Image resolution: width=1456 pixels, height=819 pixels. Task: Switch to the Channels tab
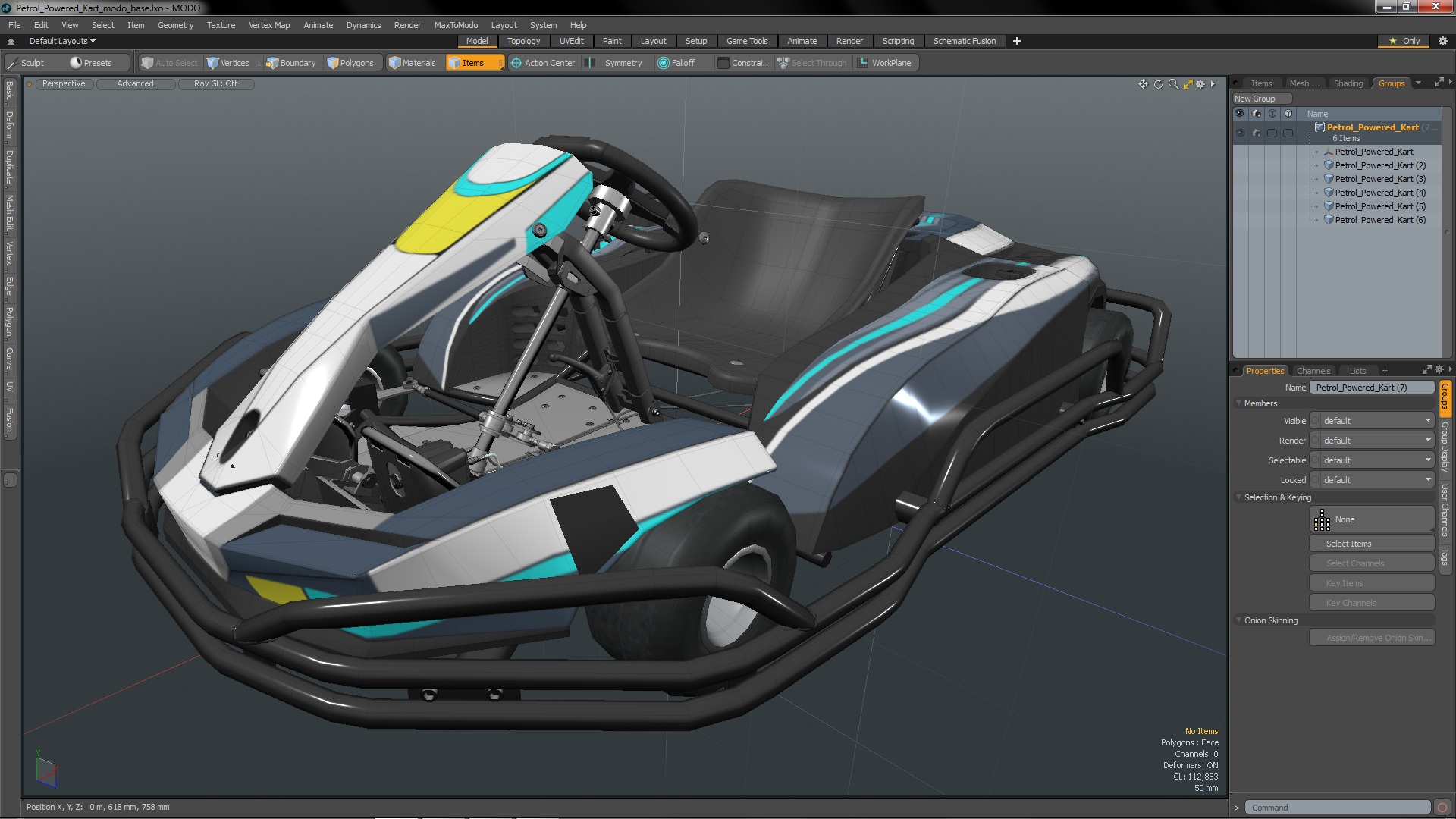pyautogui.click(x=1313, y=371)
